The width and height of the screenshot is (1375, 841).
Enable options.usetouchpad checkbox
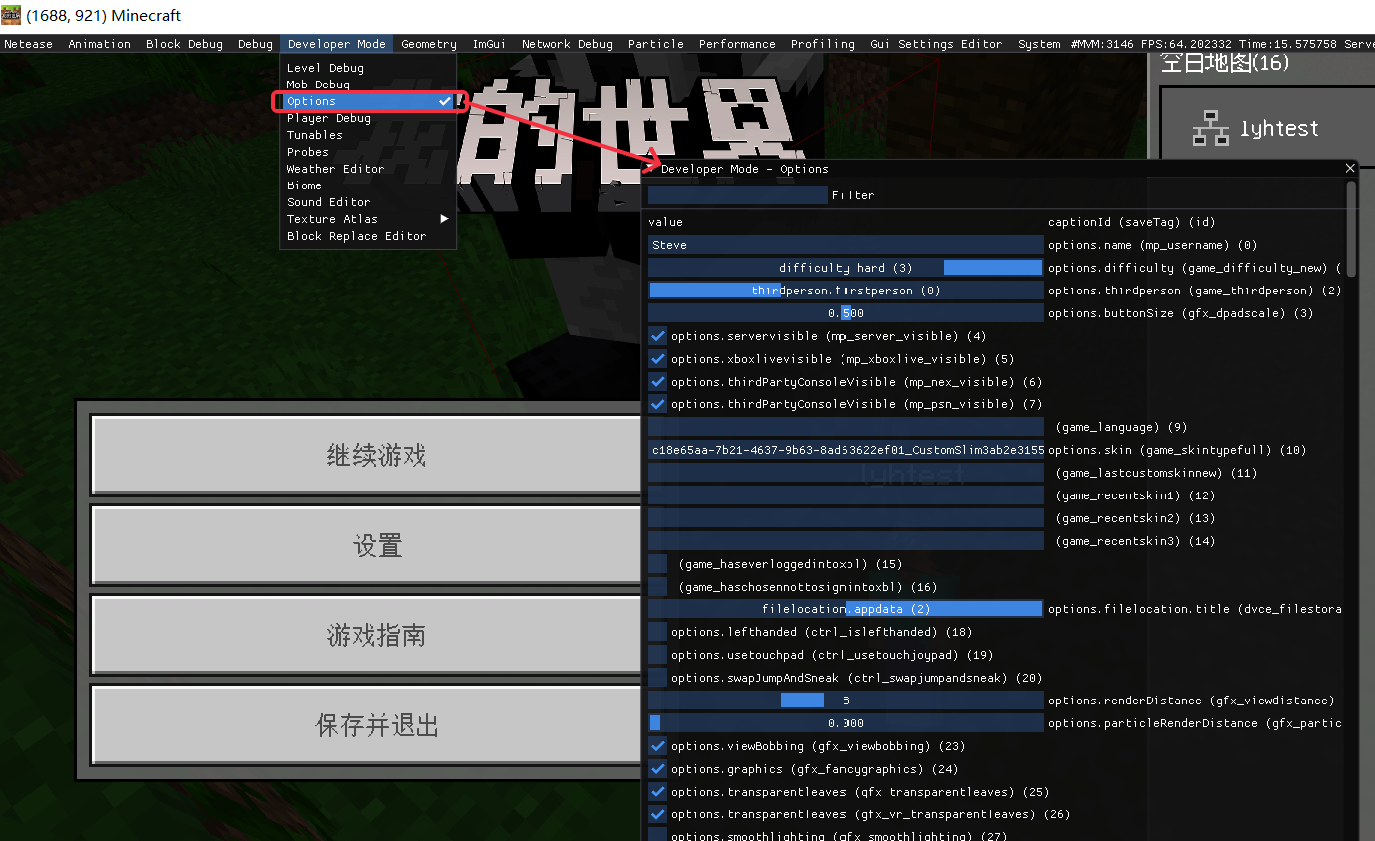(657, 655)
